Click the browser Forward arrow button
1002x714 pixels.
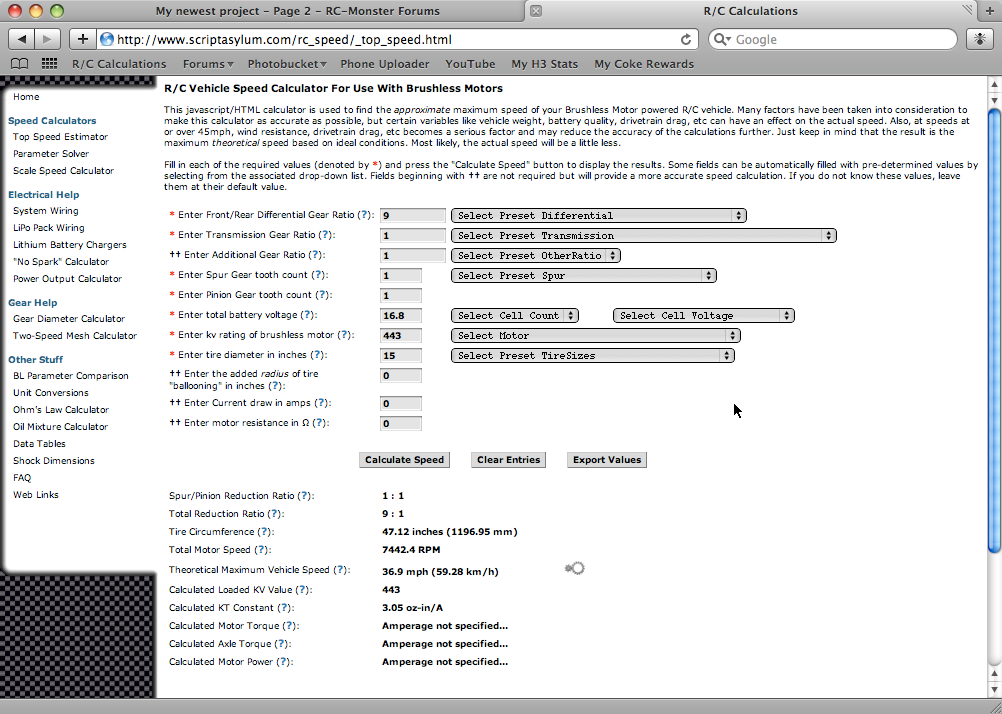coord(48,39)
